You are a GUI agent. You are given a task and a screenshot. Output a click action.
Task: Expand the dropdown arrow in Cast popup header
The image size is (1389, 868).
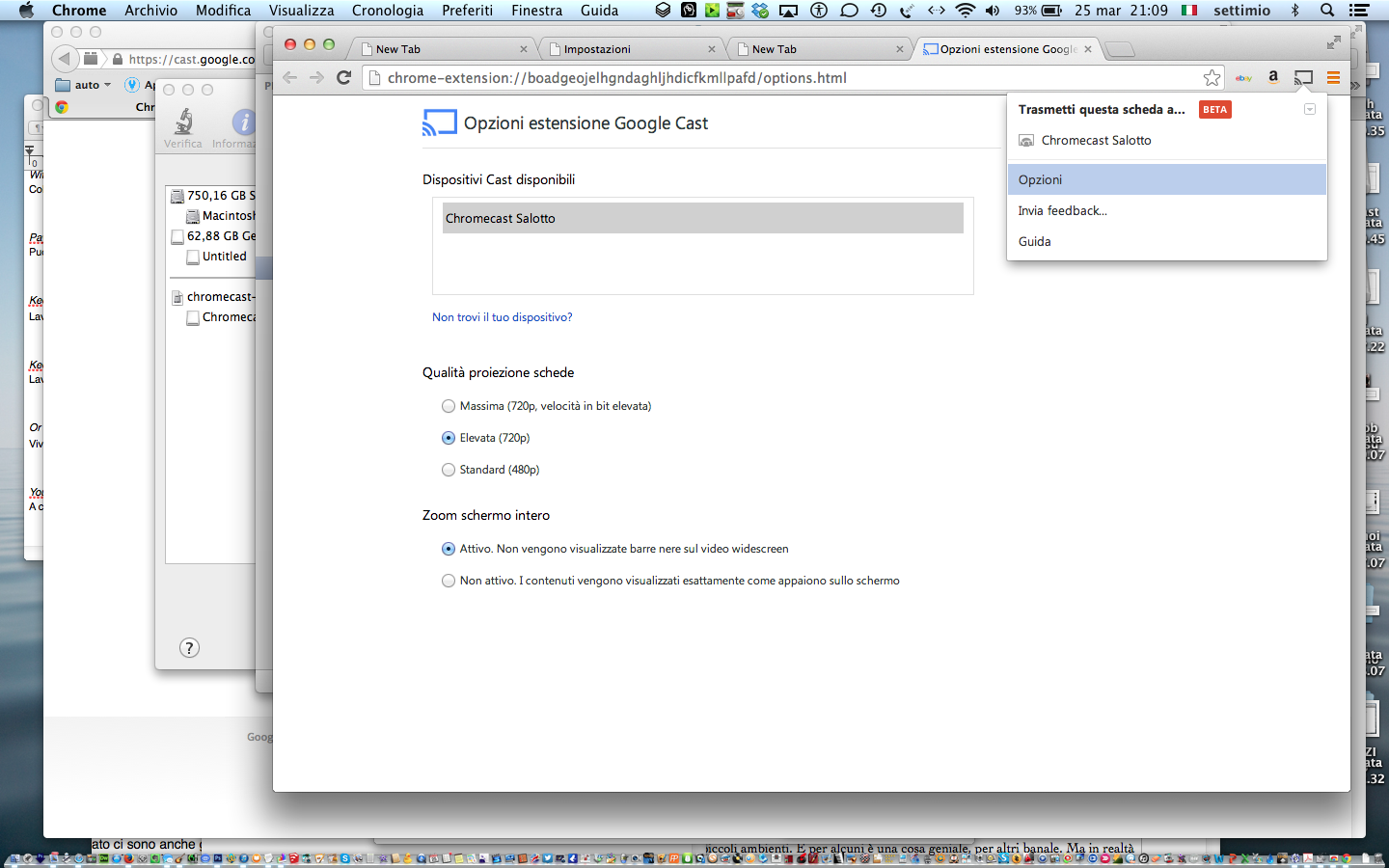click(x=1310, y=109)
